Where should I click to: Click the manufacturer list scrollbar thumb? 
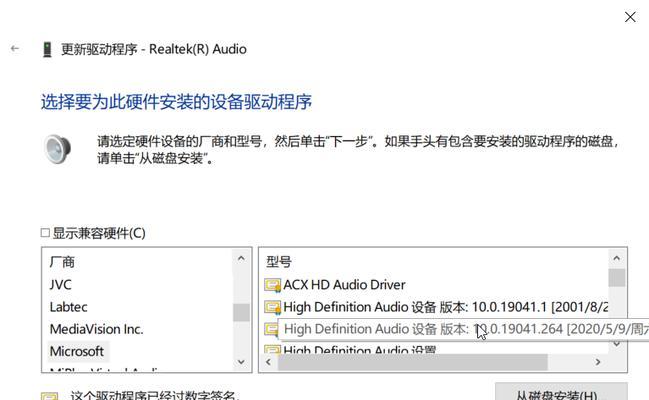(x=241, y=313)
